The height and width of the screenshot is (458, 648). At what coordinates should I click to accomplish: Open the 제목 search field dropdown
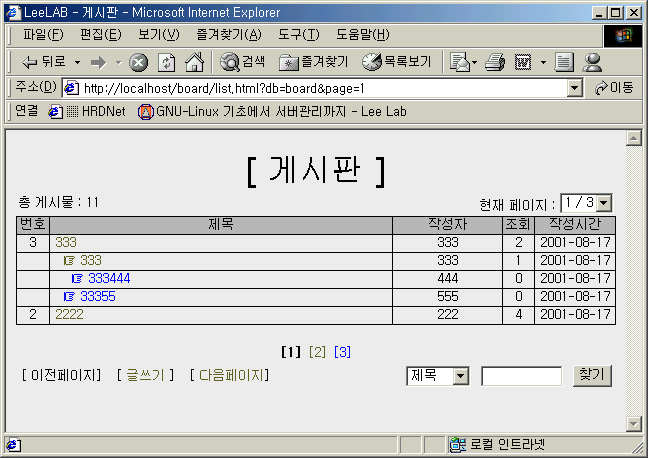pyautogui.click(x=460, y=376)
